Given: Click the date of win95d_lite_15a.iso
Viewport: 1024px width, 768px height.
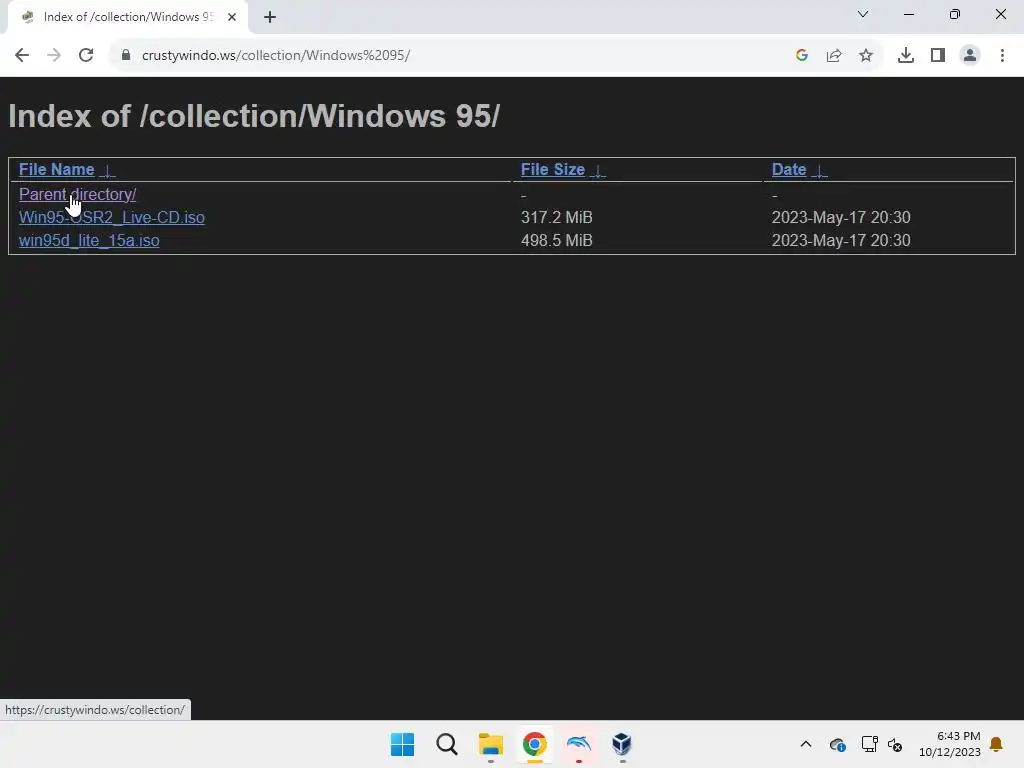Looking at the screenshot, I should point(841,240).
